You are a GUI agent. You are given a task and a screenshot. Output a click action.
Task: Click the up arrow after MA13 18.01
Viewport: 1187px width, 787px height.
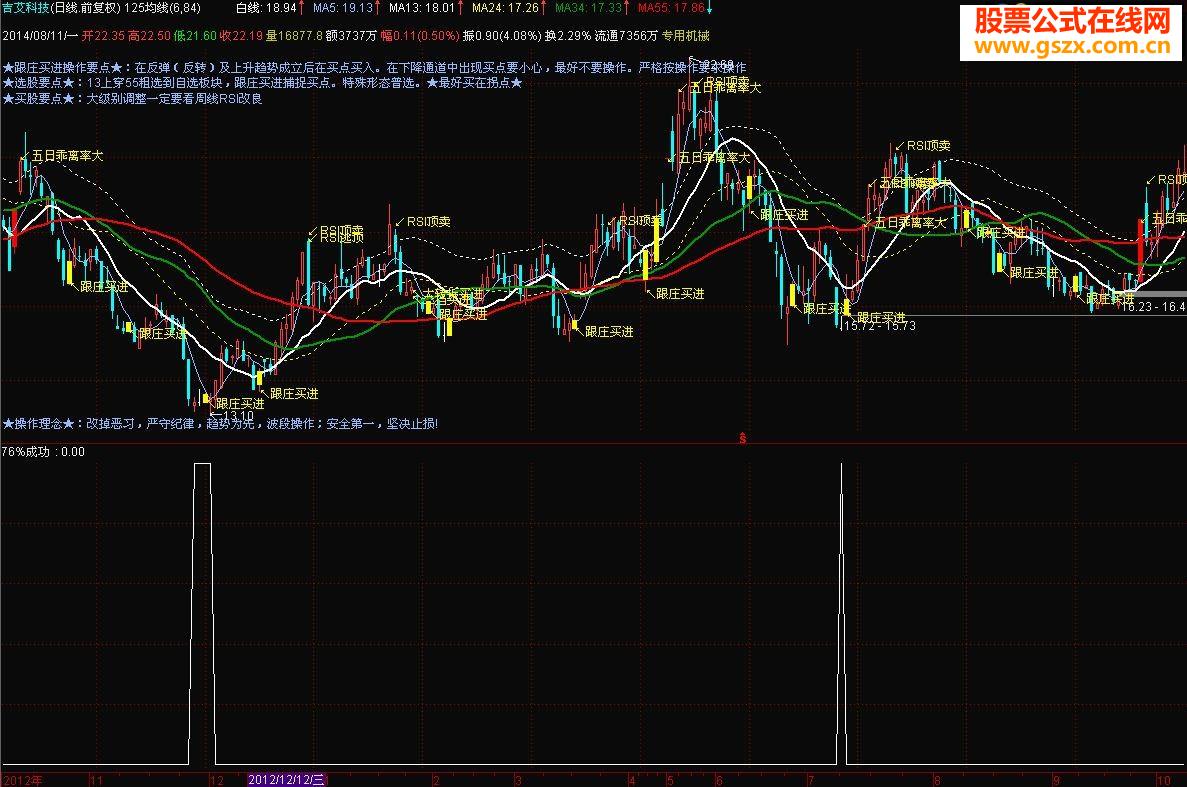tap(461, 8)
